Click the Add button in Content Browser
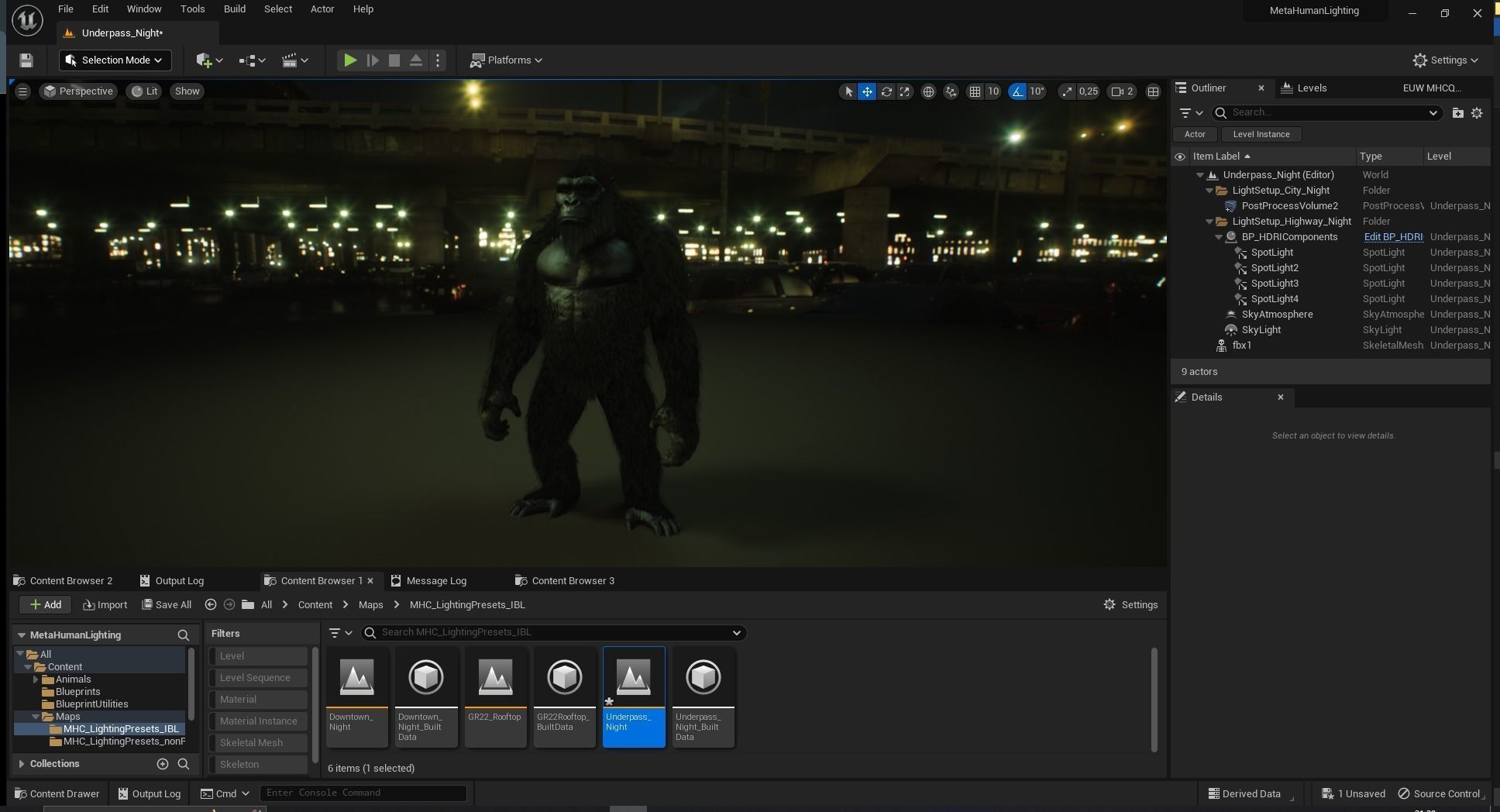Viewport: 1500px width, 812px height. [x=45, y=604]
